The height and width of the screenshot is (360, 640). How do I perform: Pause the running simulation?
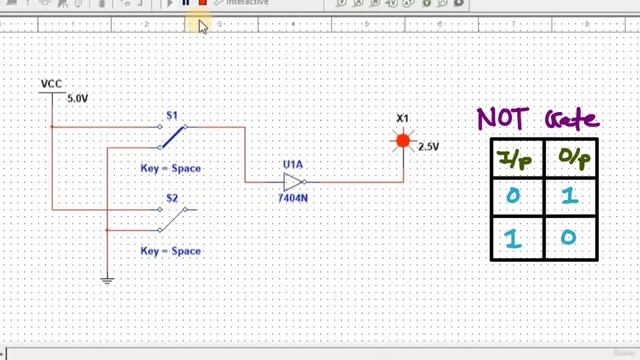(x=186, y=2)
